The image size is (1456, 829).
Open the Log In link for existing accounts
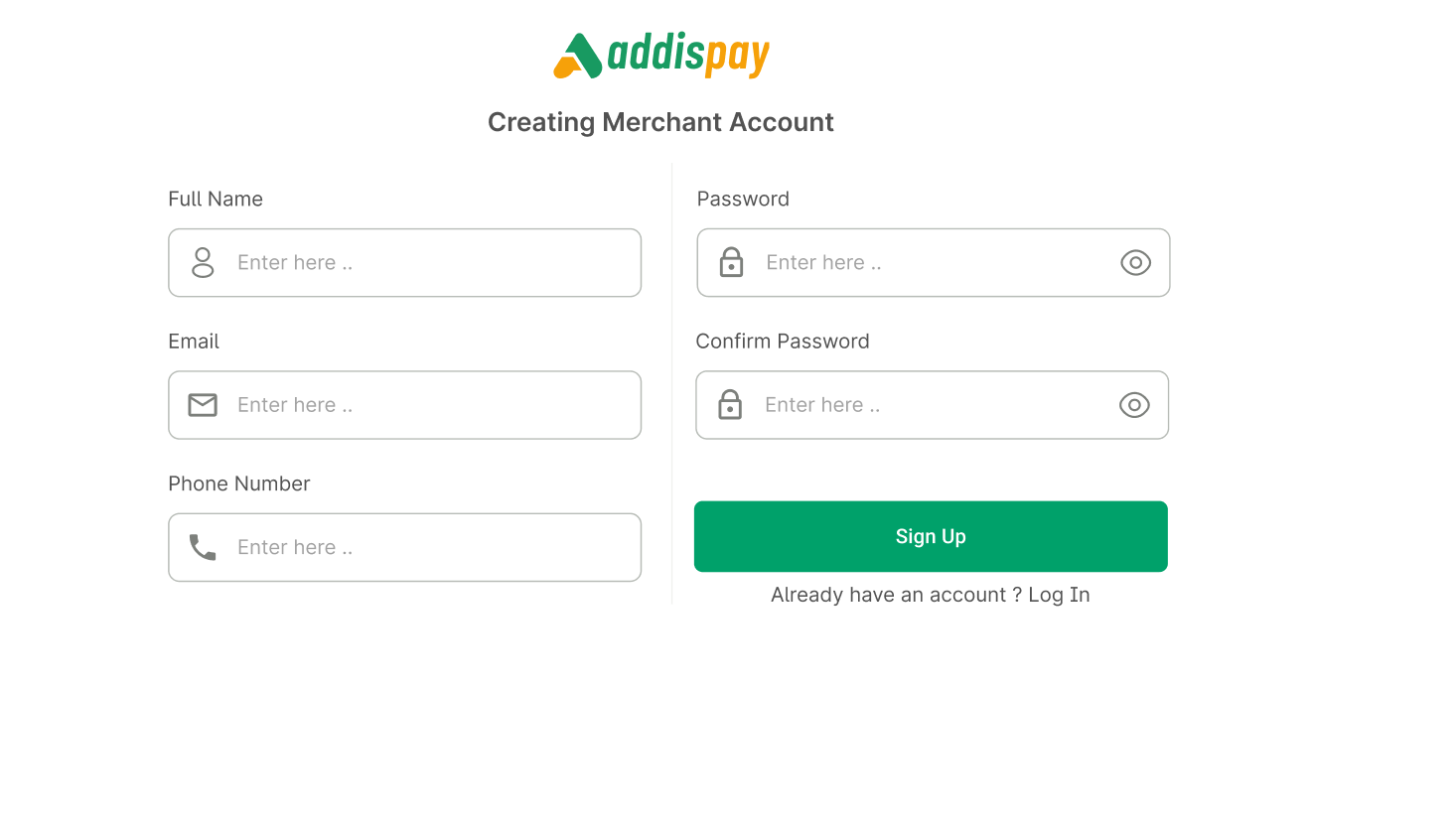click(1059, 595)
